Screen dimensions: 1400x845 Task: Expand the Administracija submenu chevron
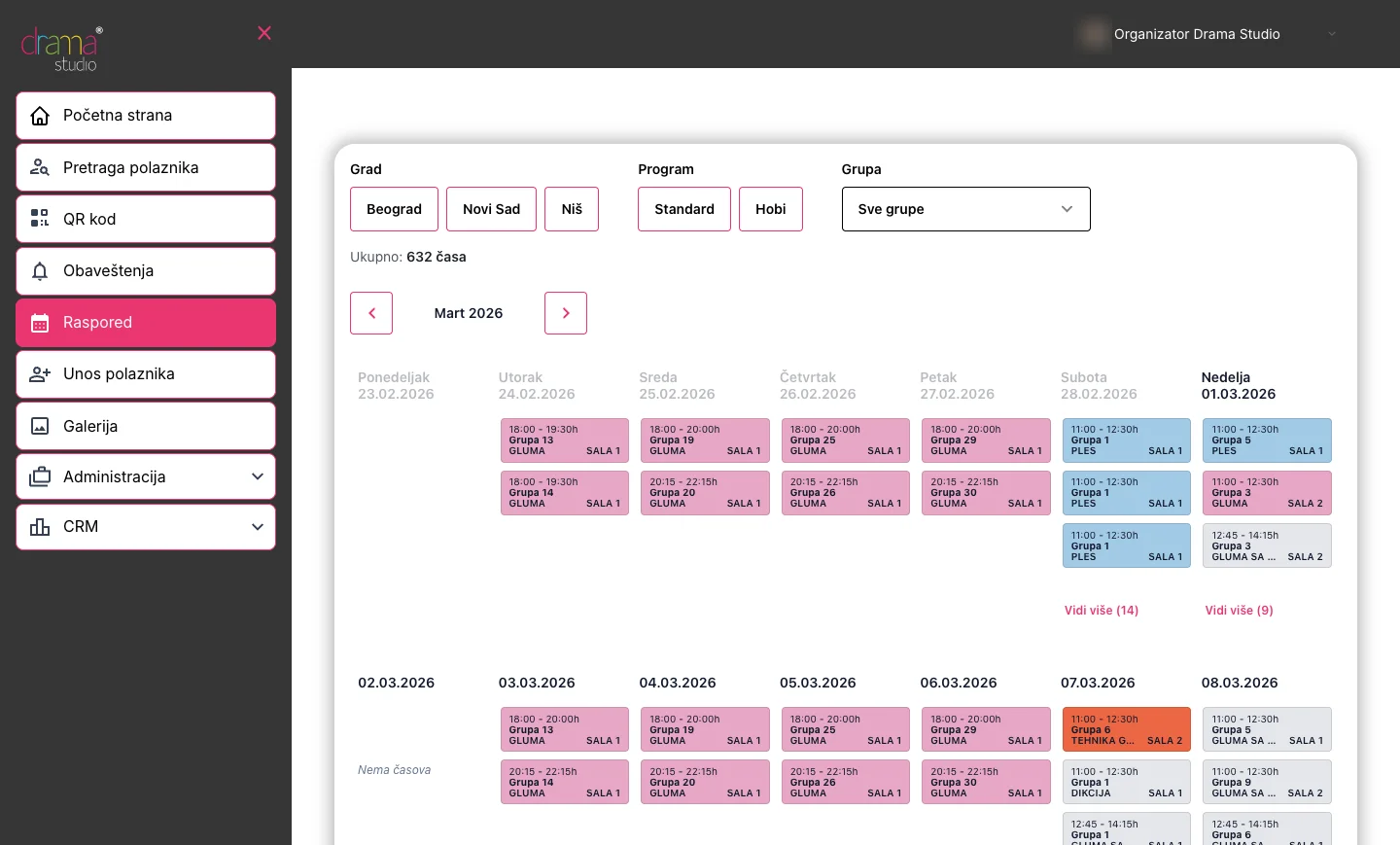coord(258,476)
